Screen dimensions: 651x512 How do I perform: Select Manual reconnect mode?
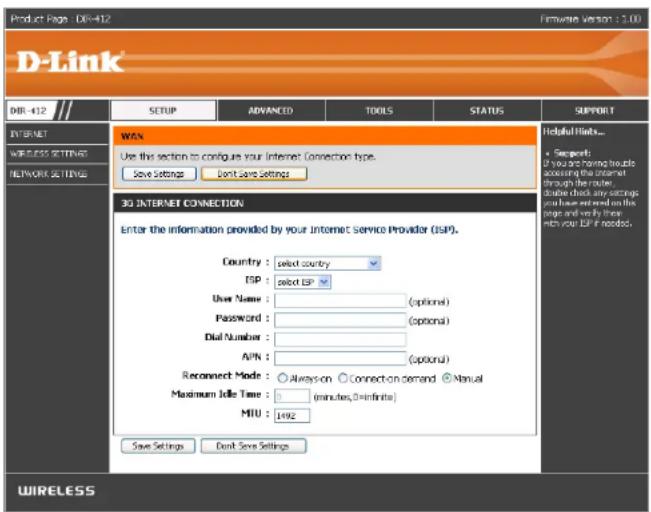coord(447,378)
